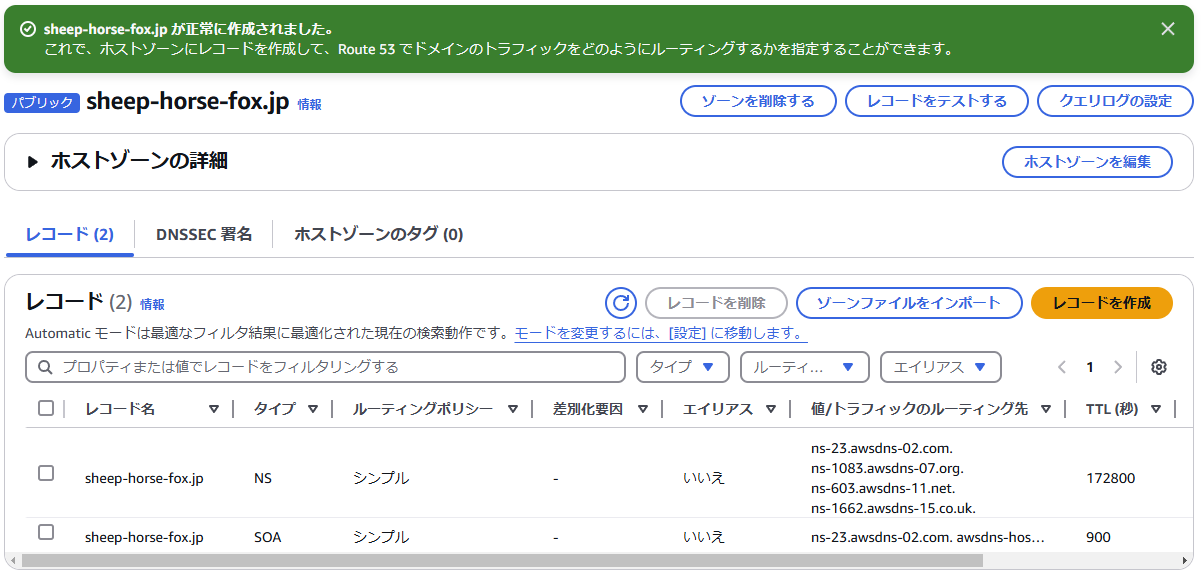Sort by 値/トラフィックのルーティング先 column arrow
The height and width of the screenshot is (575, 1201).
1046,409
